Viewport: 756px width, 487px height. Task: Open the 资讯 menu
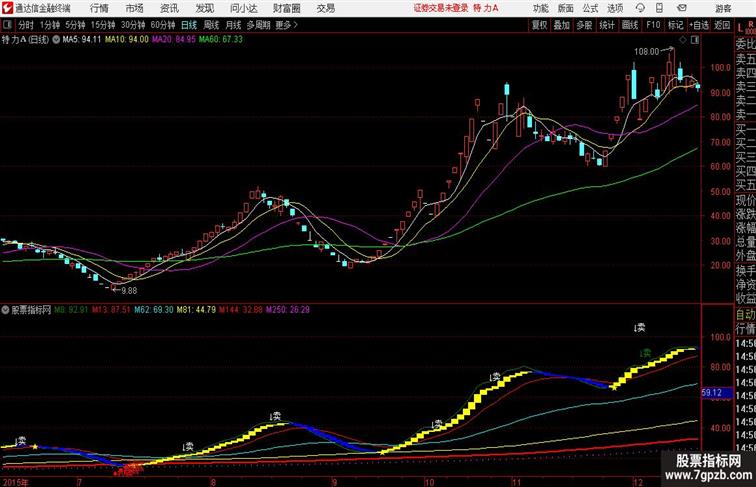(x=169, y=8)
